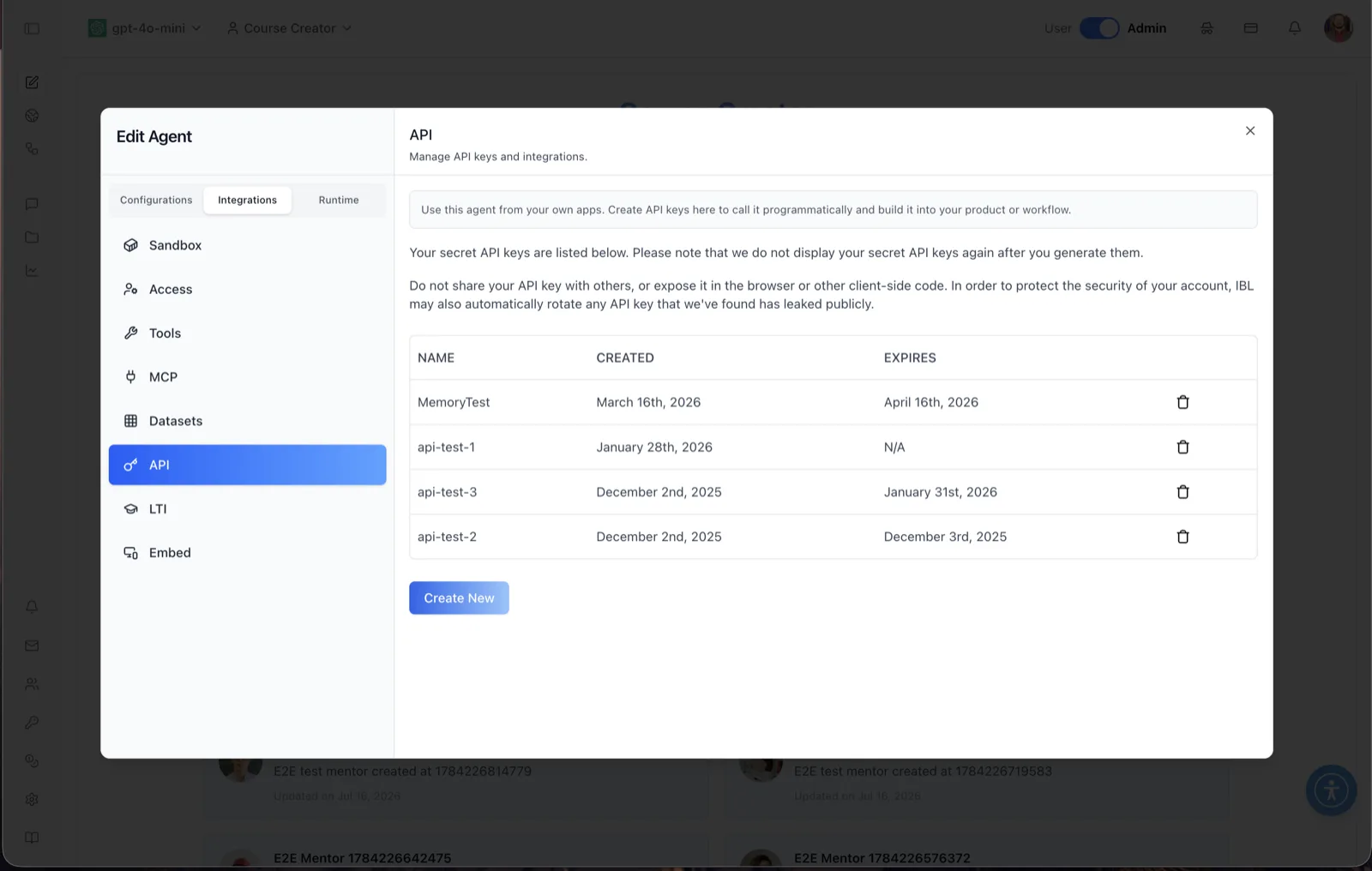Viewport: 1372px width, 871px height.
Task: Open the Datasets section
Action: (247, 421)
